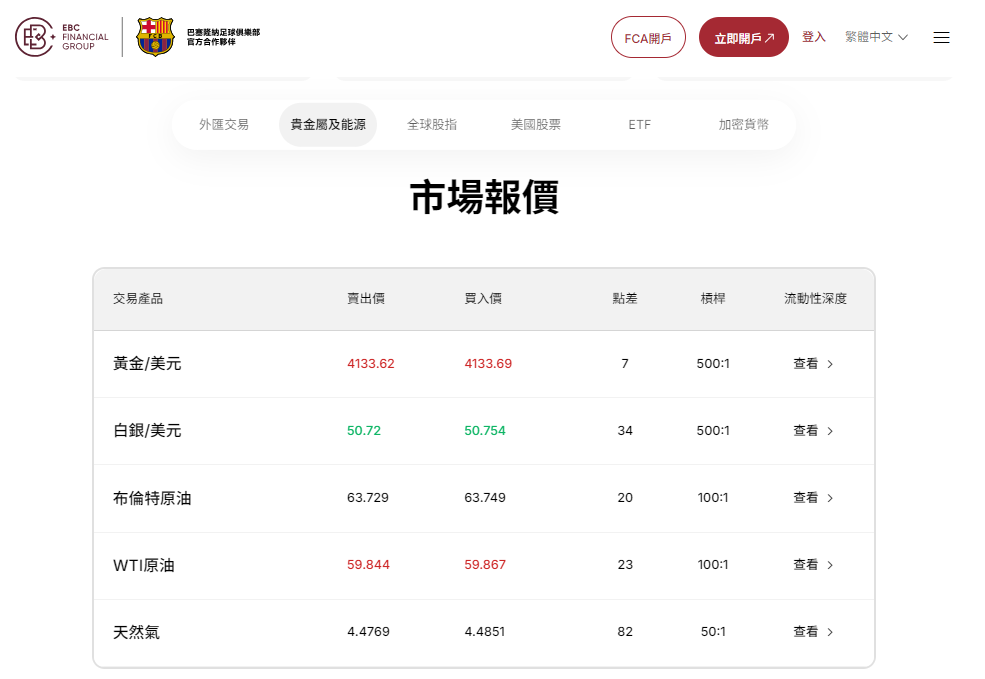This screenshot has height=679, width=985.
Task: Click the chevron beside WTI原油 查看 link
Action: click(828, 564)
